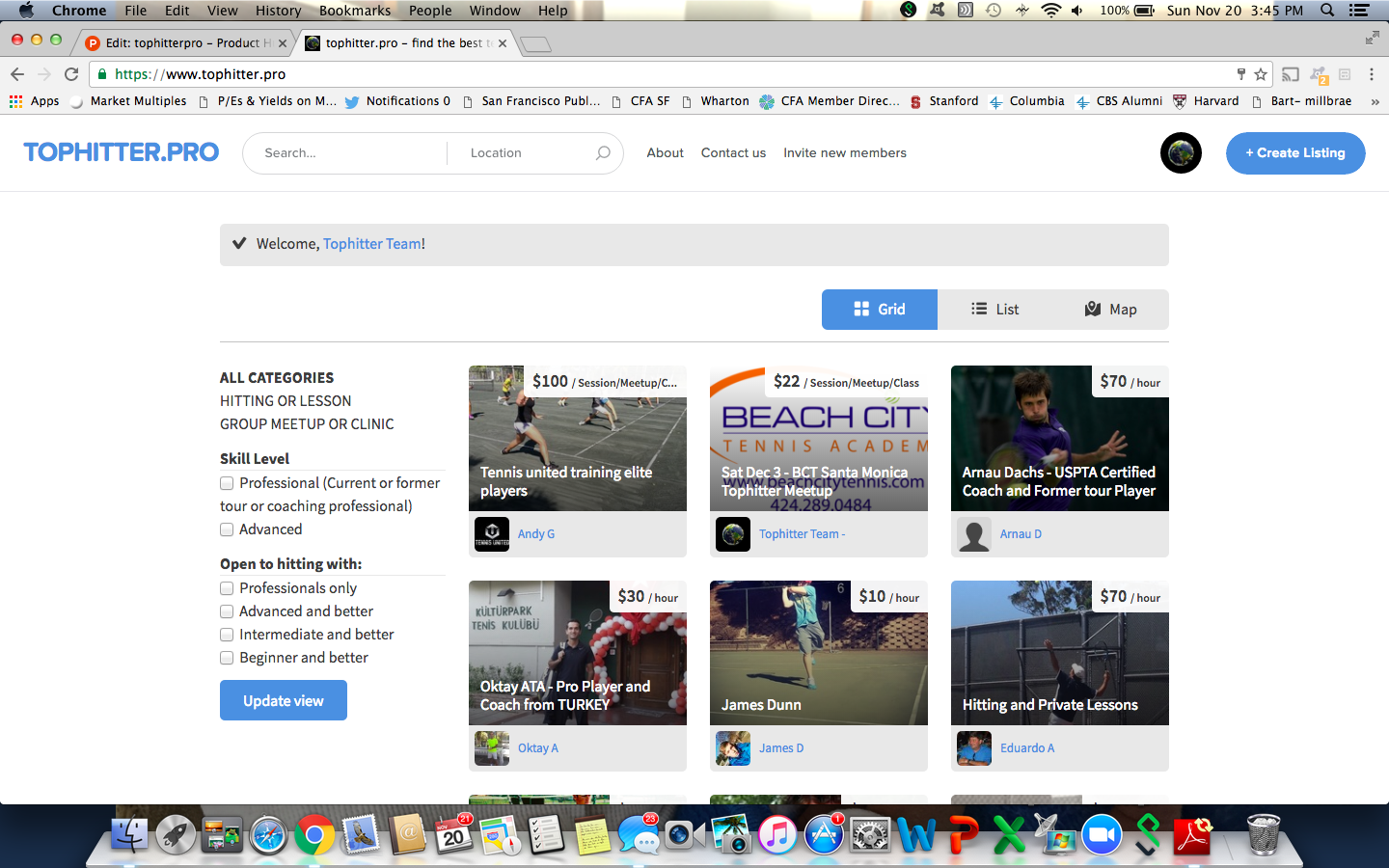Open the James D profile link

781,748
